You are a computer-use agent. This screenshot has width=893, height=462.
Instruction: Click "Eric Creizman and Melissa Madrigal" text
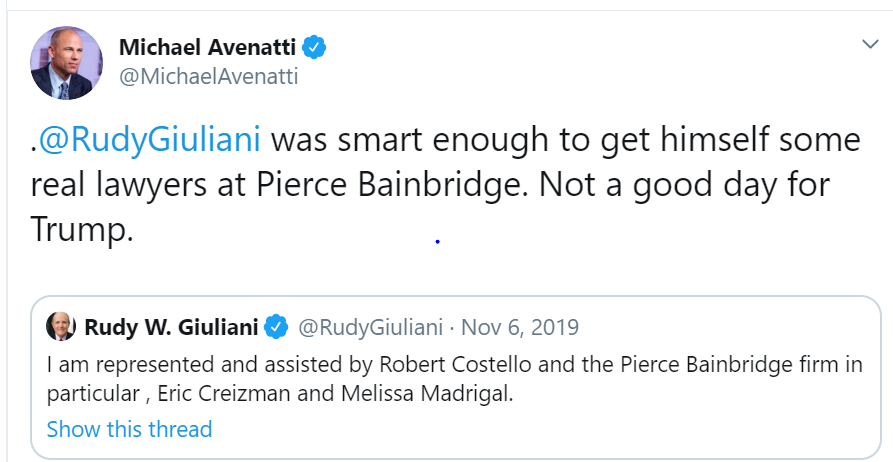328,393
